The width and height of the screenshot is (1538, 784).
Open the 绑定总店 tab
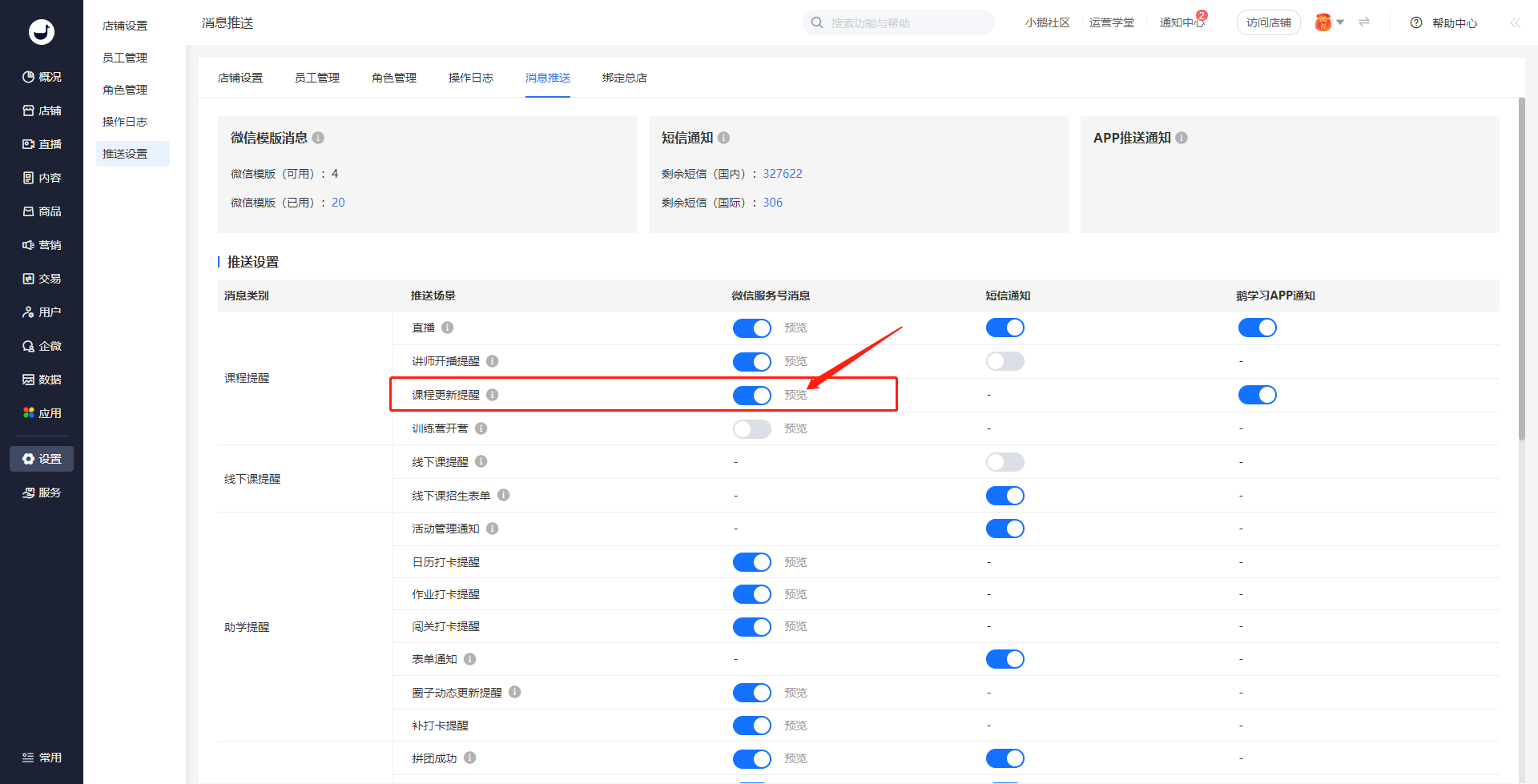pos(624,78)
